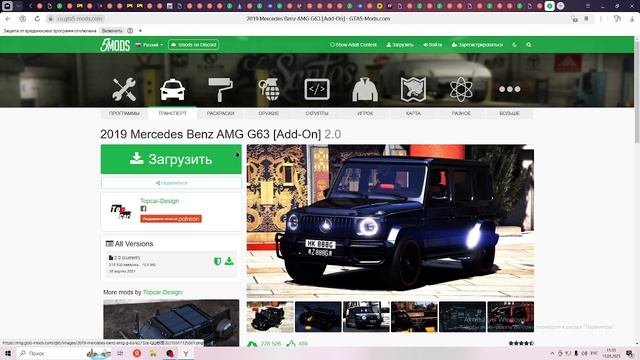Open the More three-dots category icon

[x=509, y=89]
